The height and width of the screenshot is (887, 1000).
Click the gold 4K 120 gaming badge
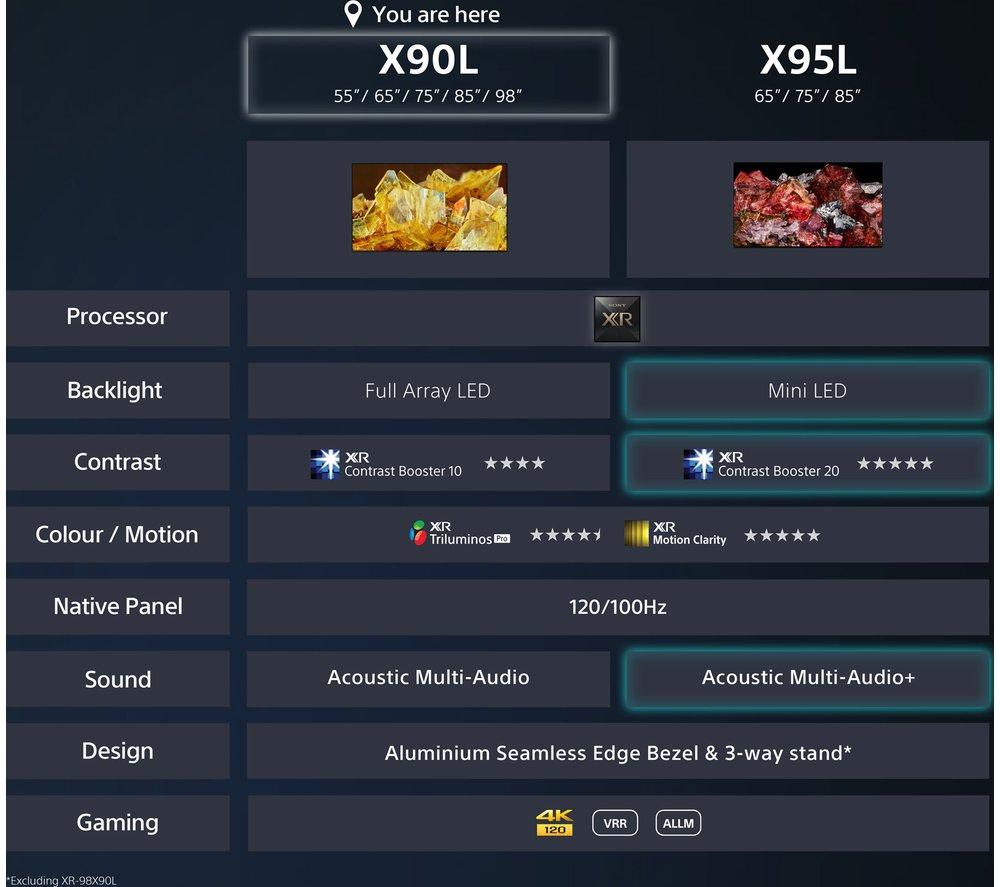coord(554,823)
